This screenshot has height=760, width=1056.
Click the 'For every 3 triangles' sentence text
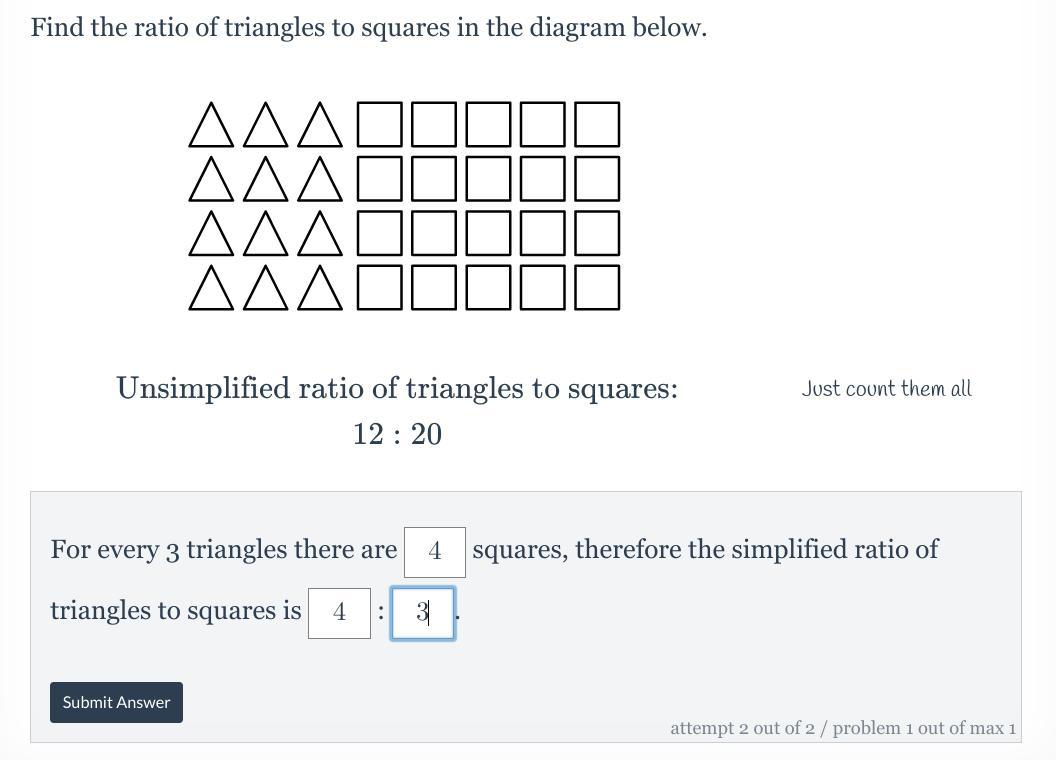click(x=223, y=550)
